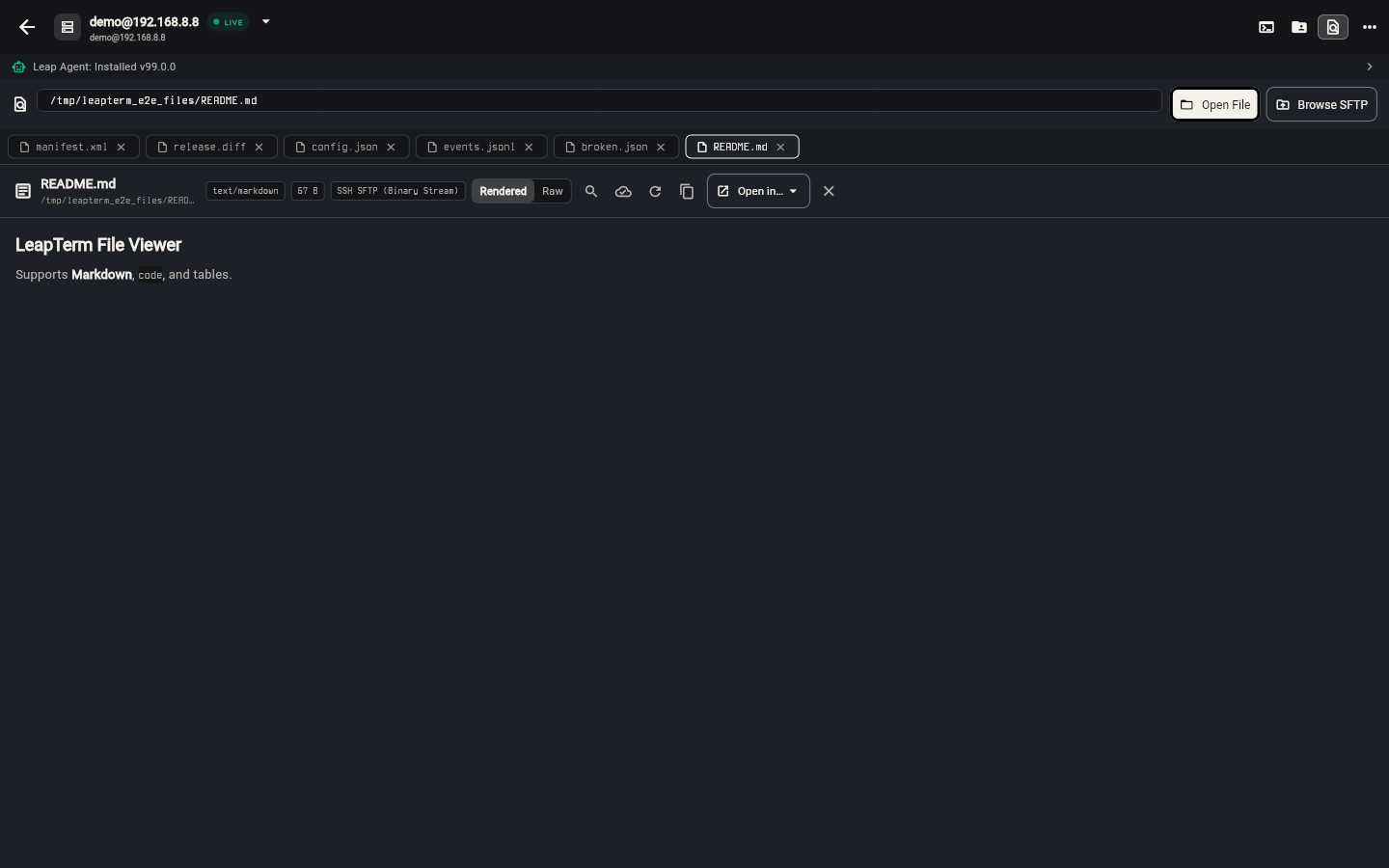
Task: Close the manifest.xml tab
Action: point(122,147)
